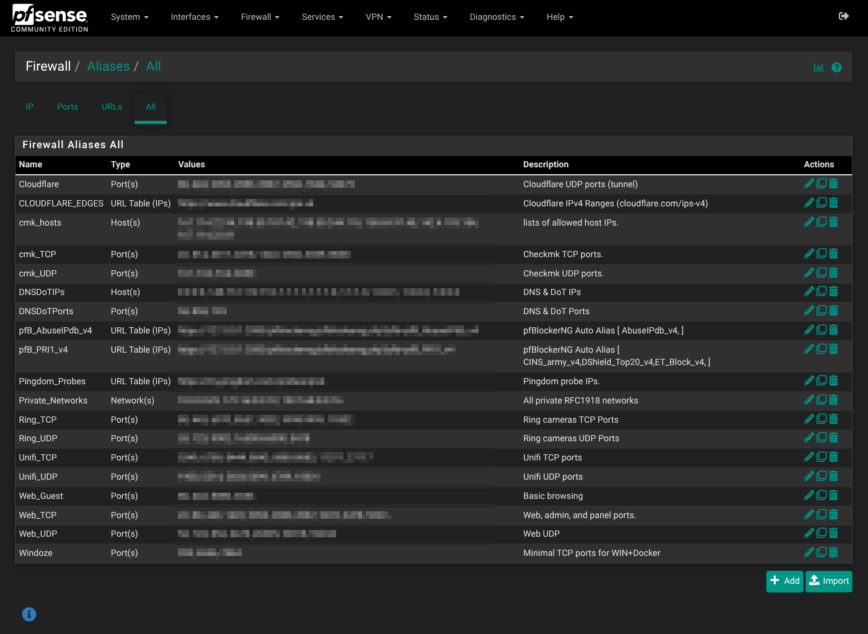Expand the Services dropdown menu
Screen dimensions: 868x634
(x=322, y=17)
